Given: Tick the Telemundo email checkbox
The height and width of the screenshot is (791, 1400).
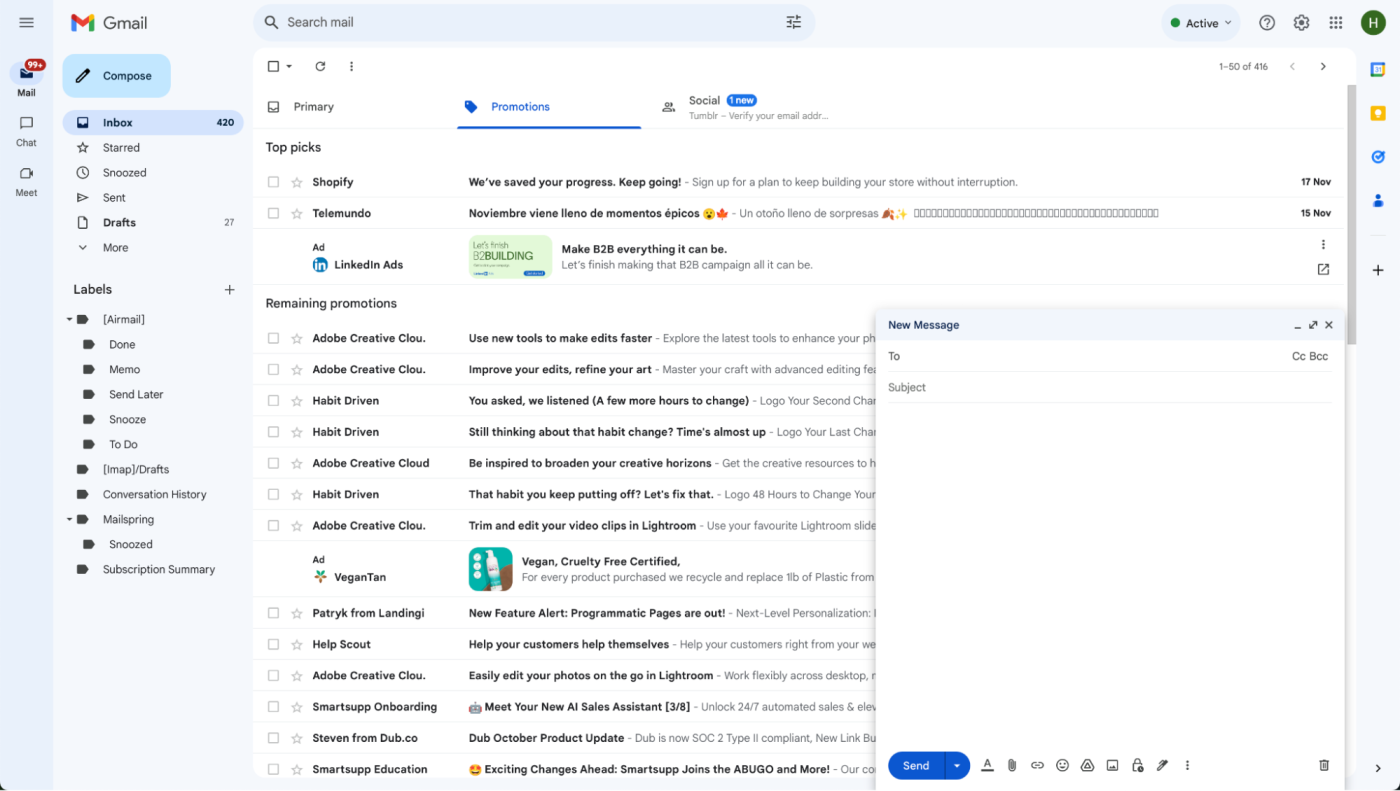Looking at the screenshot, I should (x=273, y=213).
